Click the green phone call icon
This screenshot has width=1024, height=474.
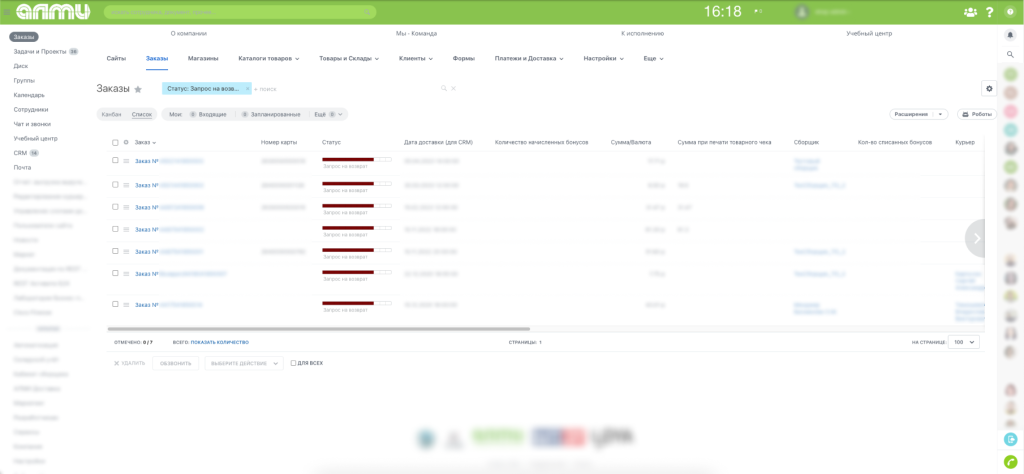click(1010, 461)
